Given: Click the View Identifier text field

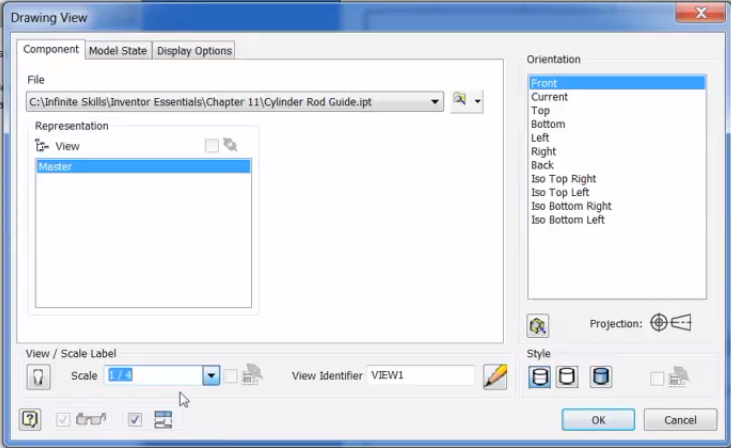Looking at the screenshot, I should point(420,376).
